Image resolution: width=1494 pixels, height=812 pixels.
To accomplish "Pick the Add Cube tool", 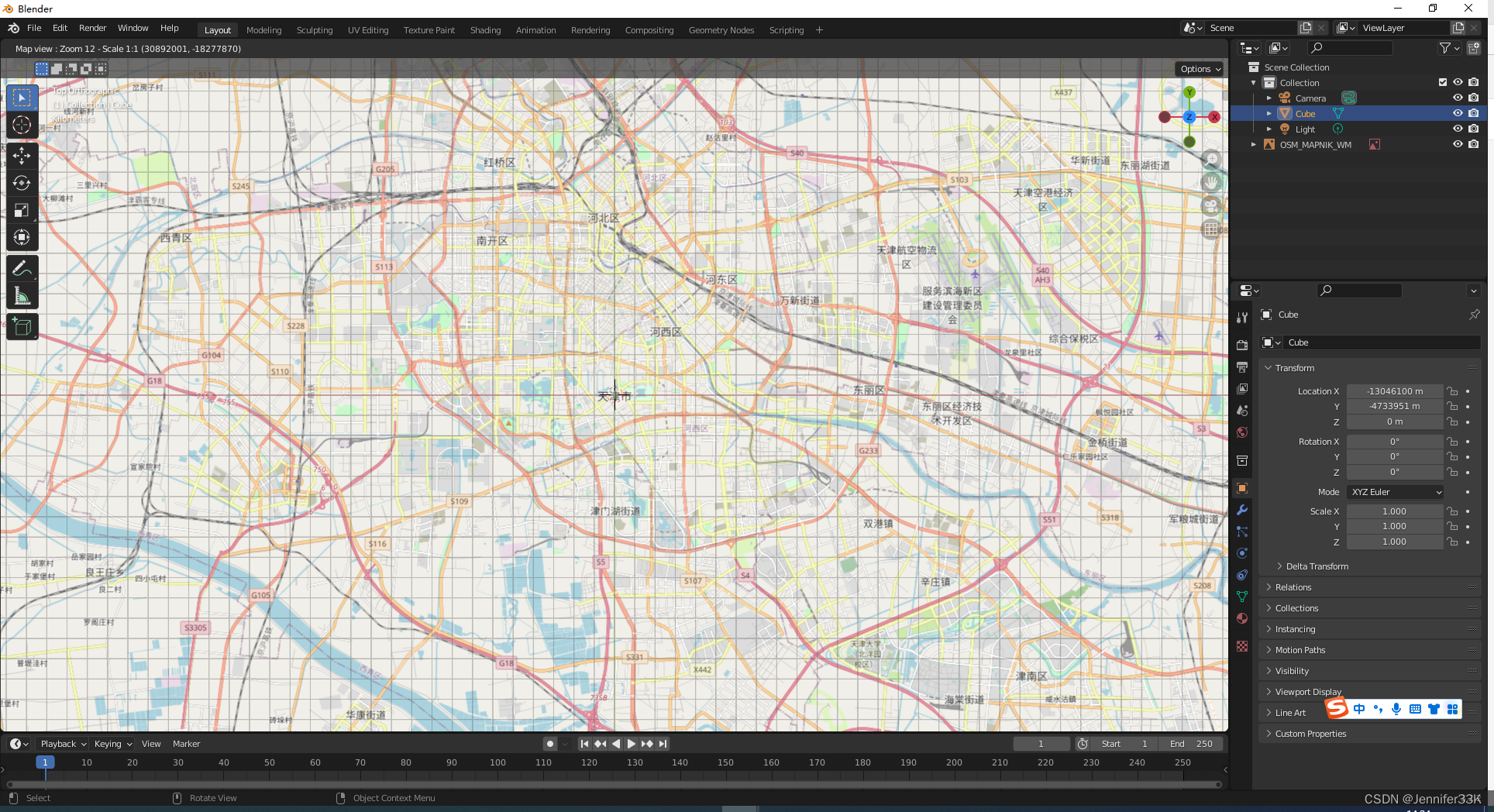I will pos(22,327).
